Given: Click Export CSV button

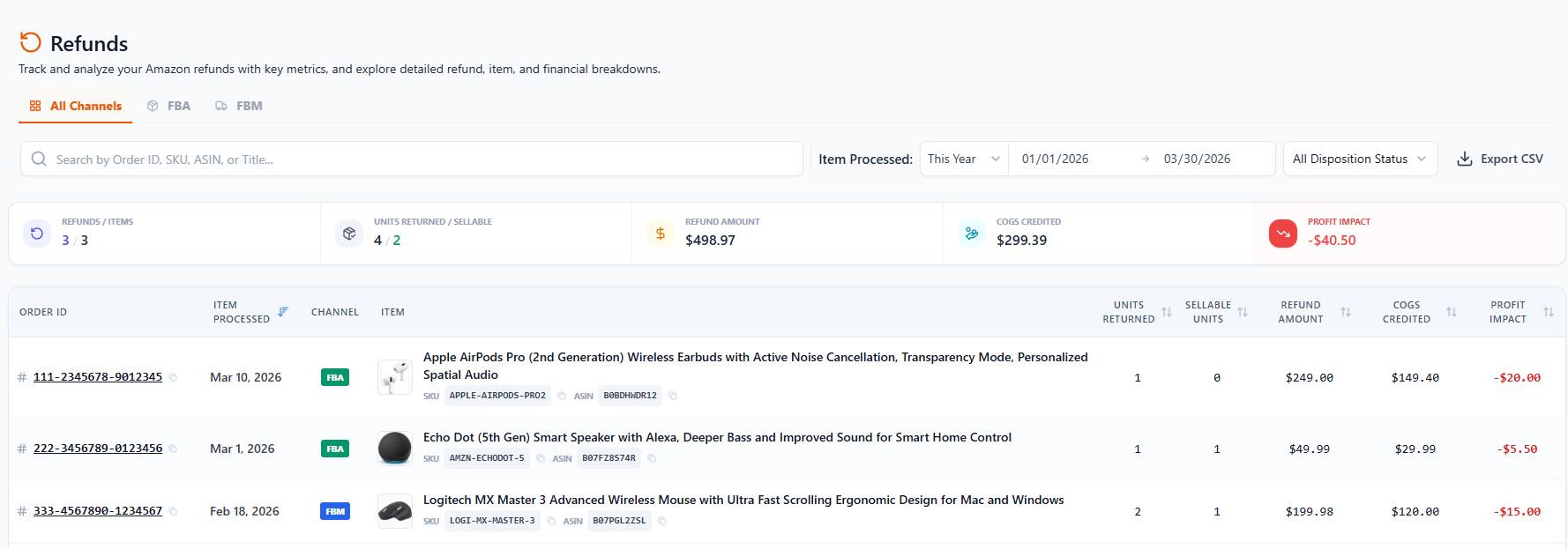Looking at the screenshot, I should (1500, 159).
